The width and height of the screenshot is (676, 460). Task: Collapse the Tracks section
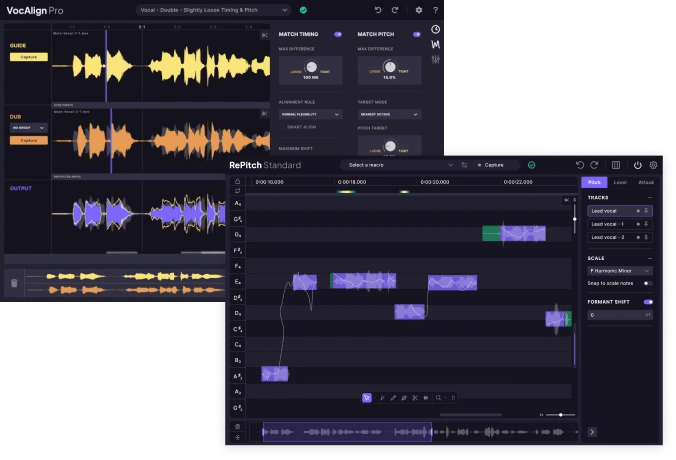point(649,197)
